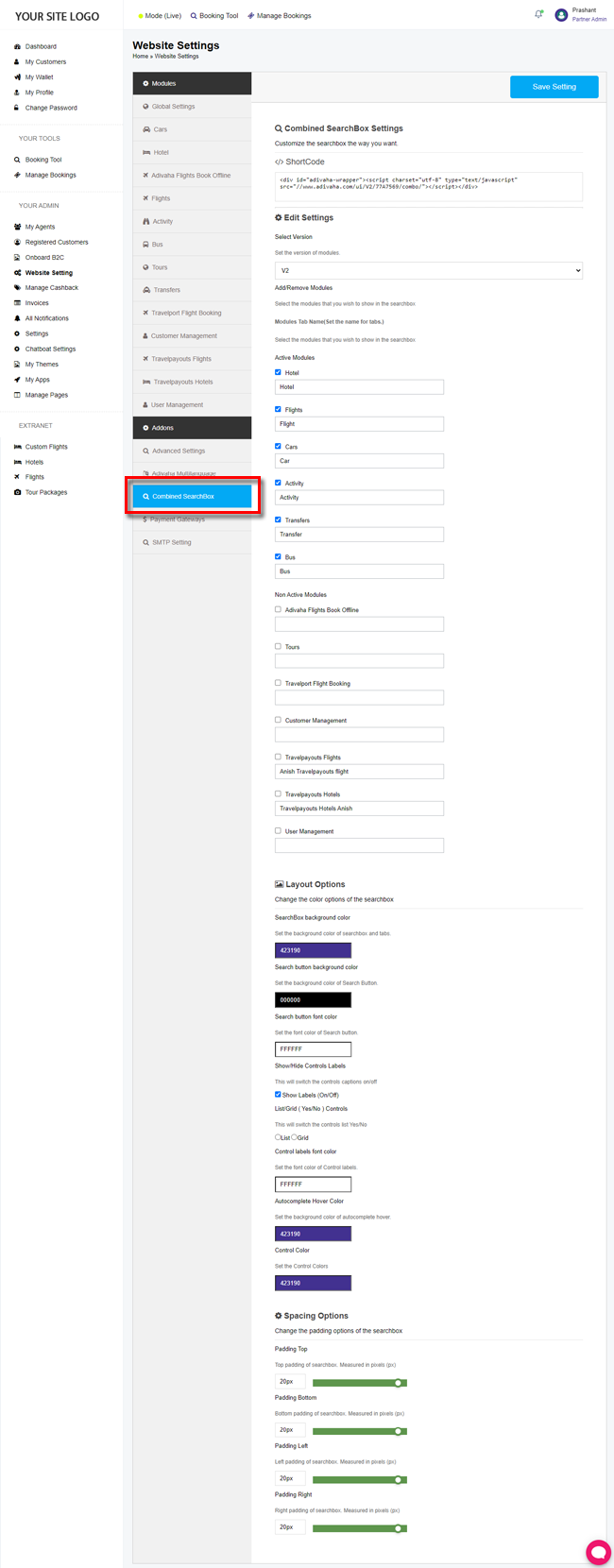Click the Save Setting button
The width and height of the screenshot is (614, 1568).
[554, 87]
